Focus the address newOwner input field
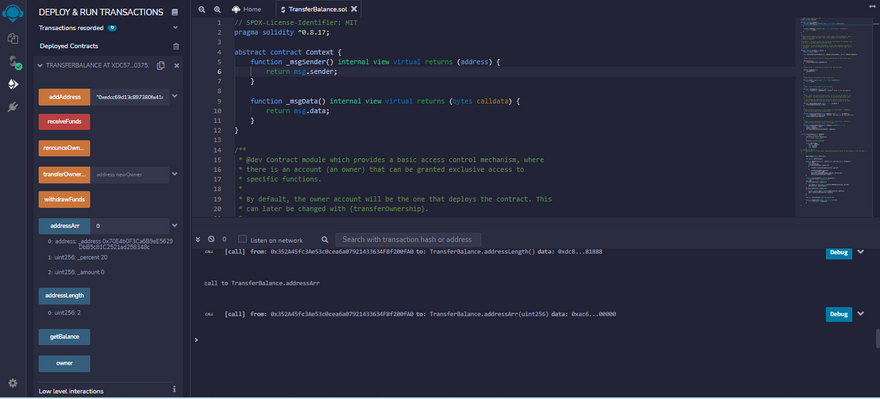The image size is (880, 399). click(130, 175)
